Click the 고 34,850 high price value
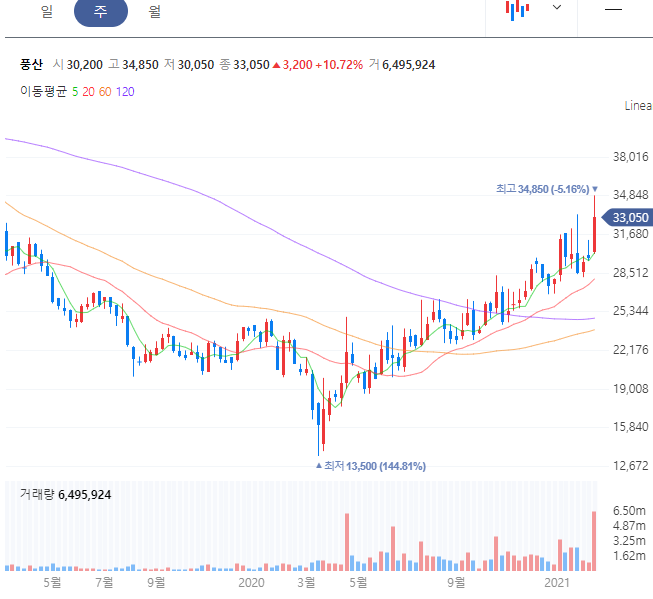Image resolution: width=653 pixels, height=599 pixels. click(x=133, y=65)
